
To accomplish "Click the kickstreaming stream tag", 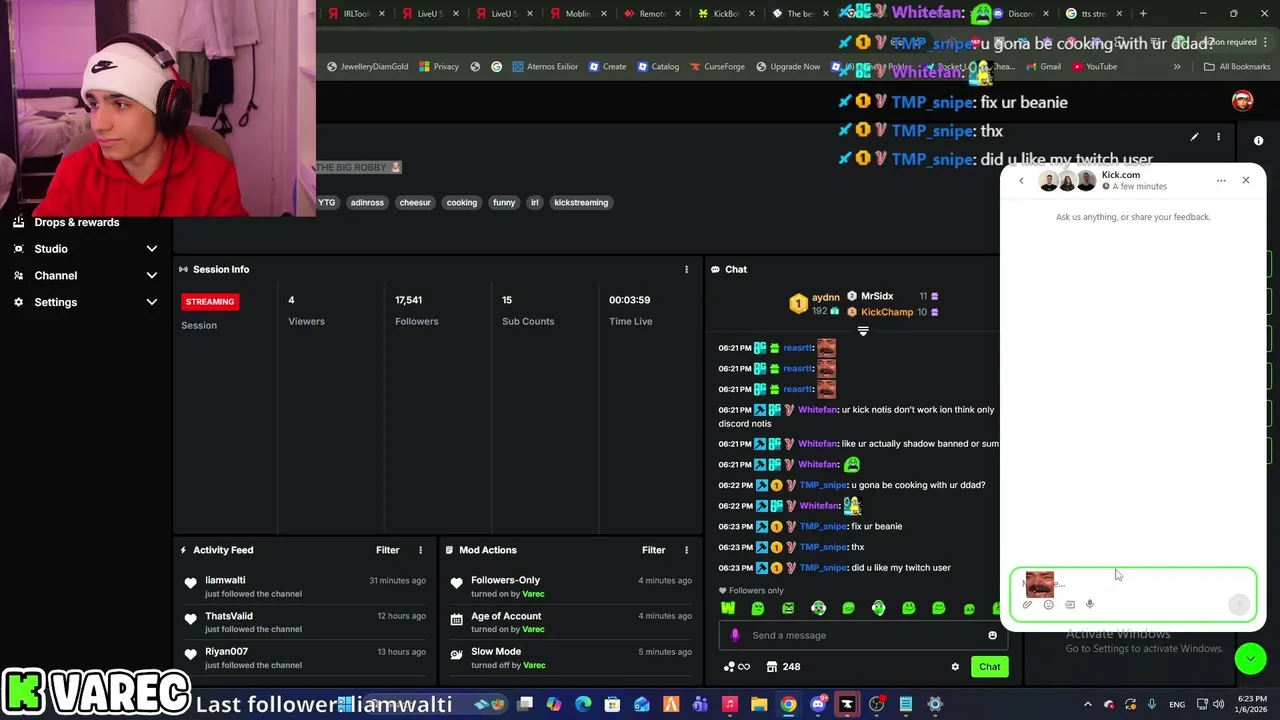I will [581, 202].
